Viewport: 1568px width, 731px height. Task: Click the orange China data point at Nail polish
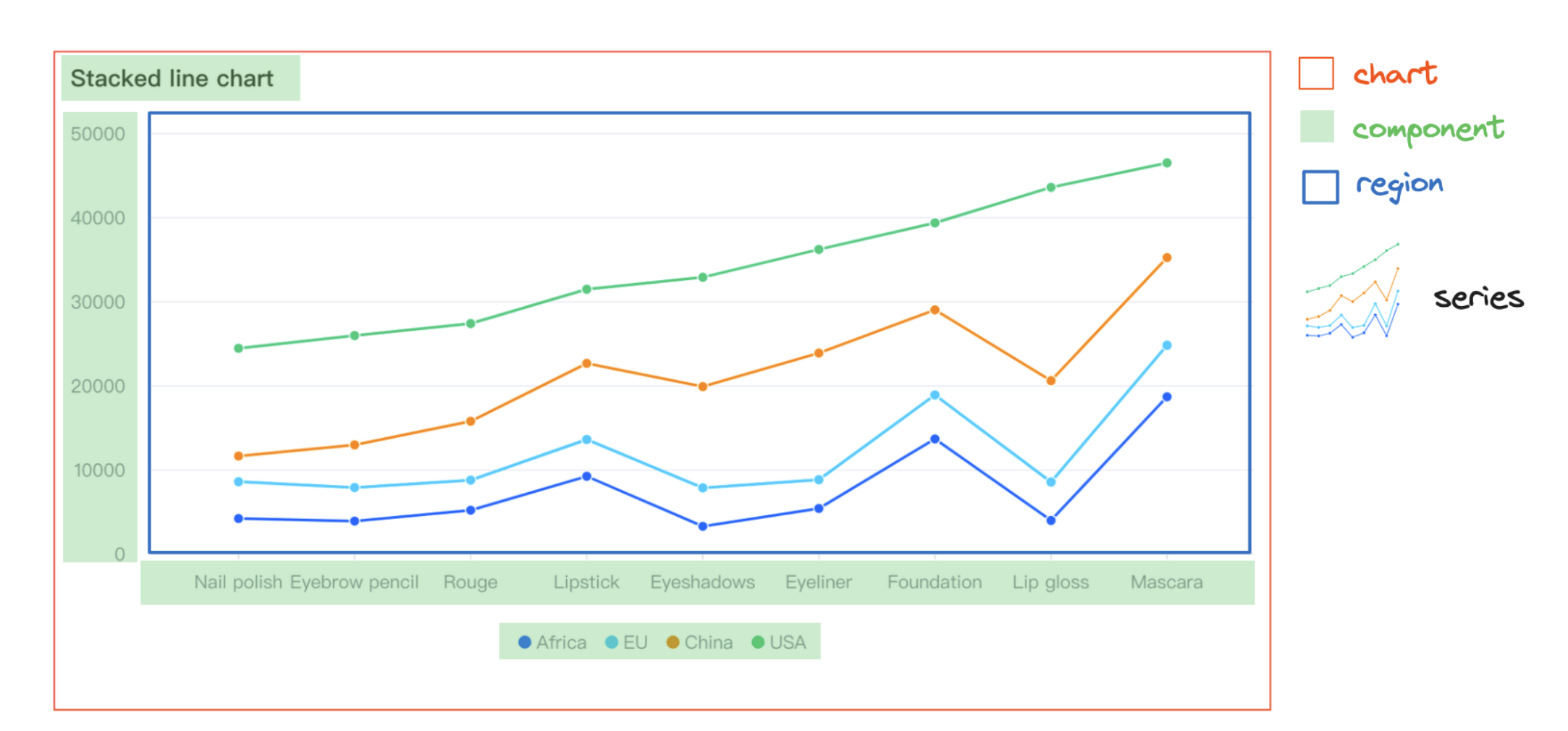point(238,456)
